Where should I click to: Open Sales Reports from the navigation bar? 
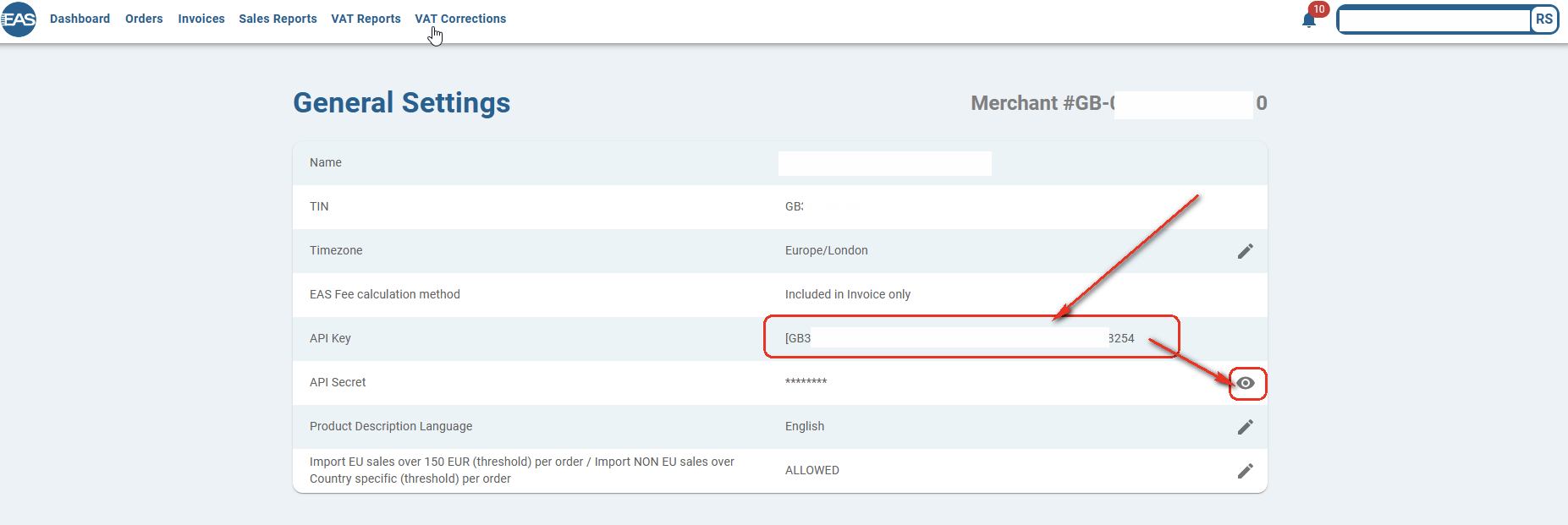pos(278,19)
